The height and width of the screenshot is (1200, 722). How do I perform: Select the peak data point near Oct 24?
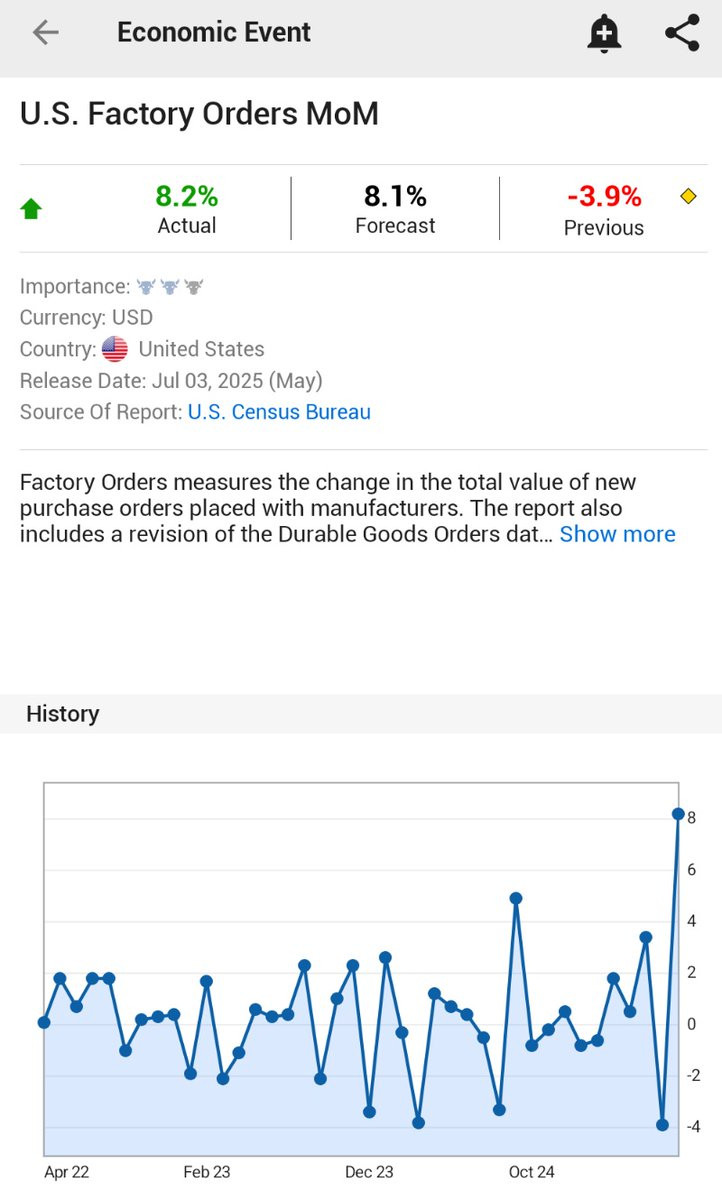click(x=516, y=898)
